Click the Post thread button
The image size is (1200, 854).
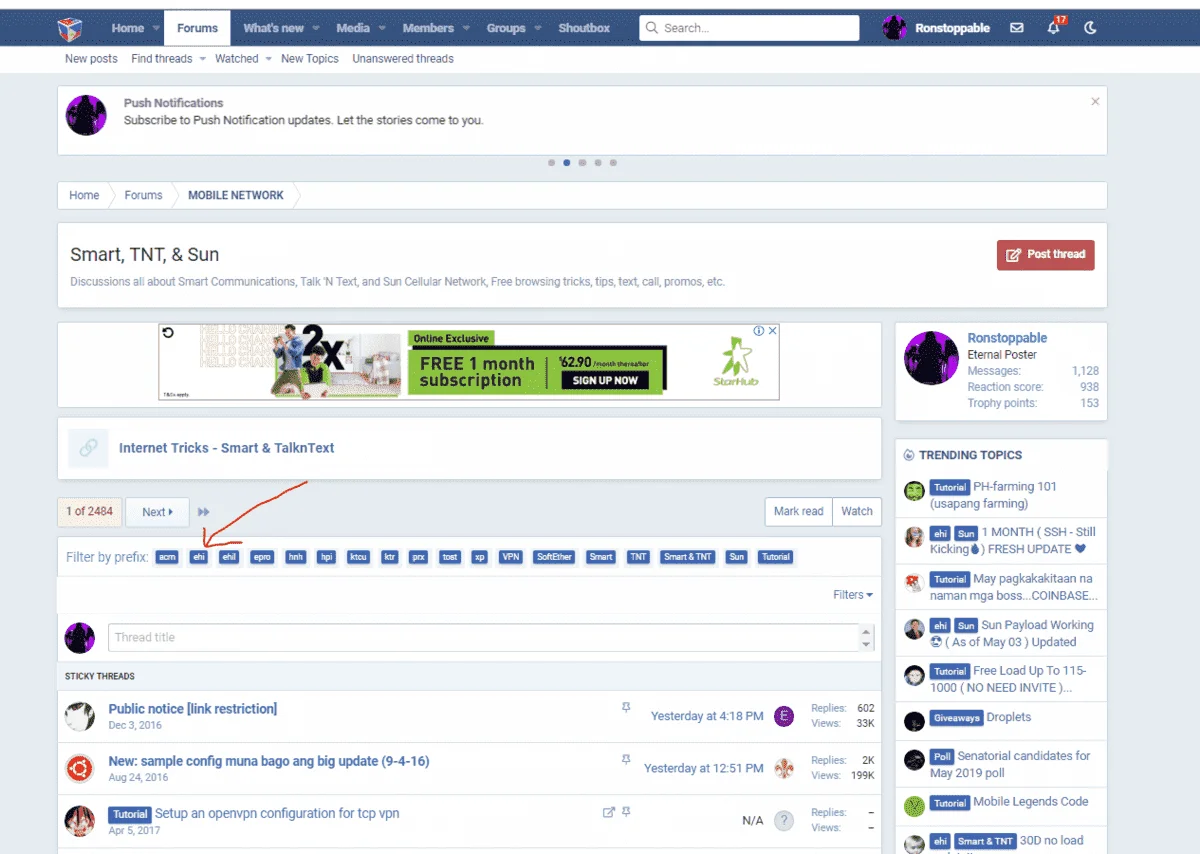pyautogui.click(x=1046, y=254)
